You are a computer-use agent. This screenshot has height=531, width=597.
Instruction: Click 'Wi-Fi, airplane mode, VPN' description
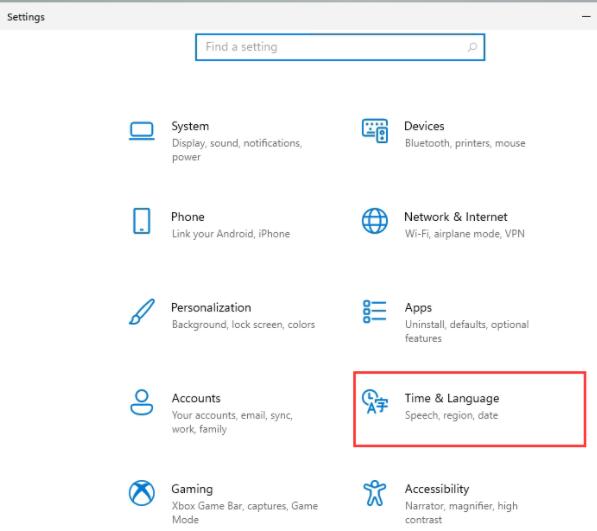click(465, 234)
